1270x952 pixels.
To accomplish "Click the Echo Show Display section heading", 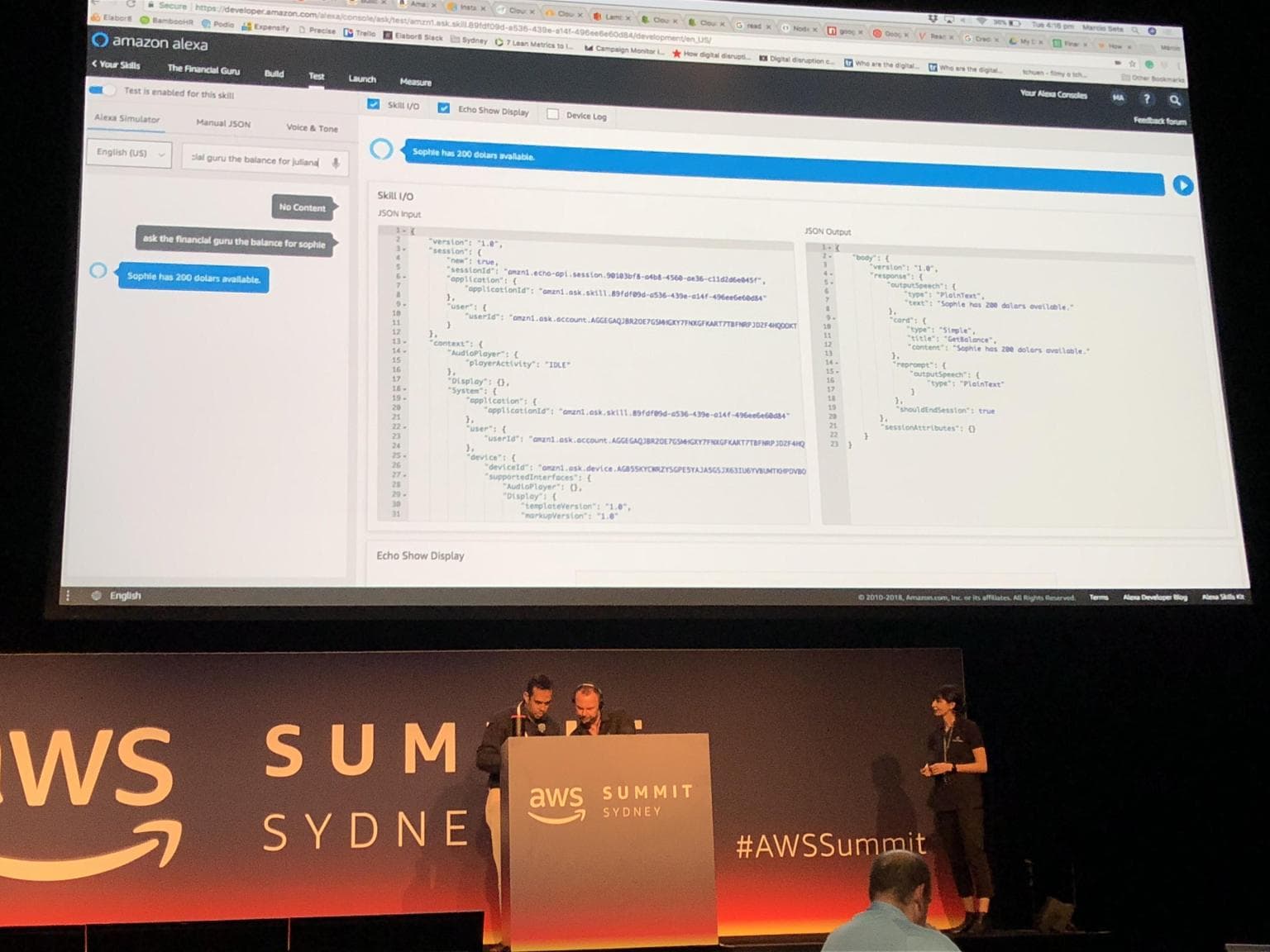I will coord(420,555).
